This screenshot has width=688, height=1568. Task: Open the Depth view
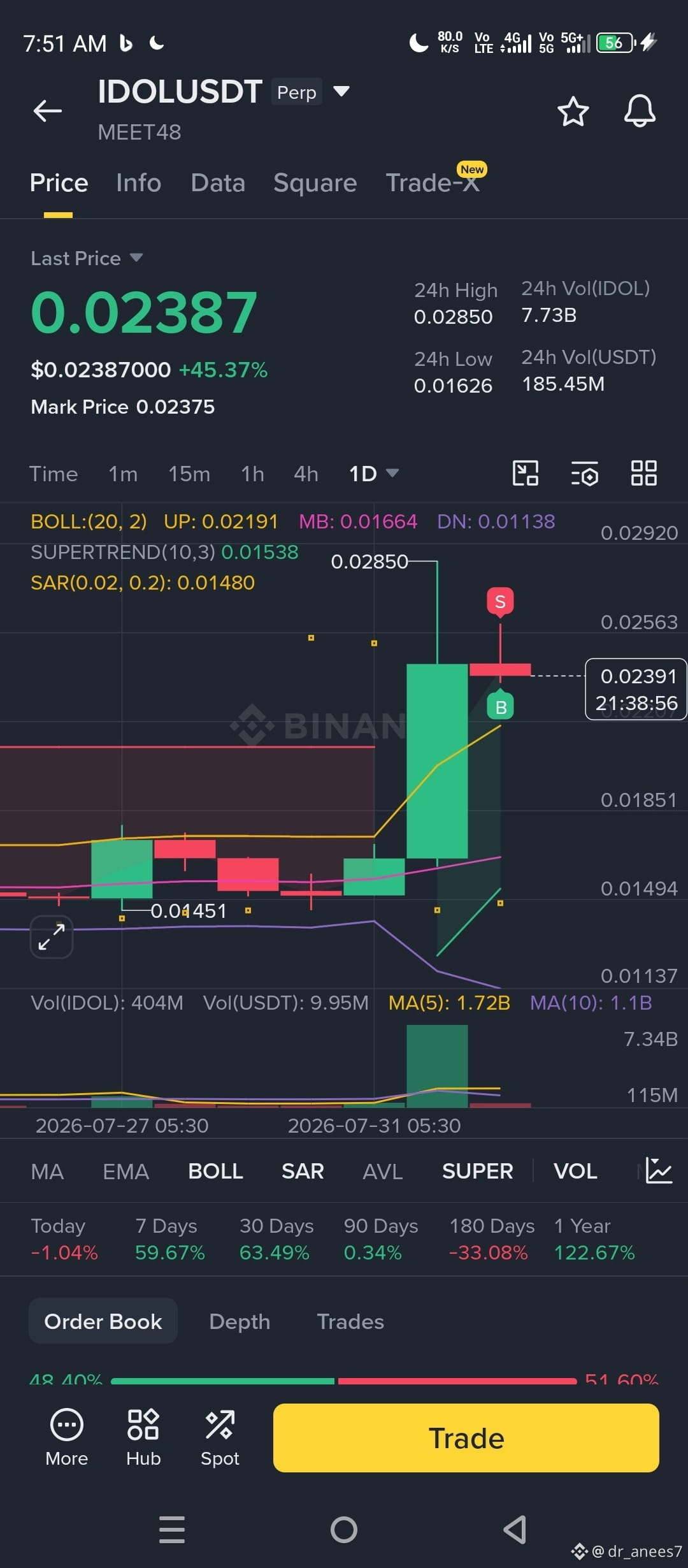tap(240, 1321)
